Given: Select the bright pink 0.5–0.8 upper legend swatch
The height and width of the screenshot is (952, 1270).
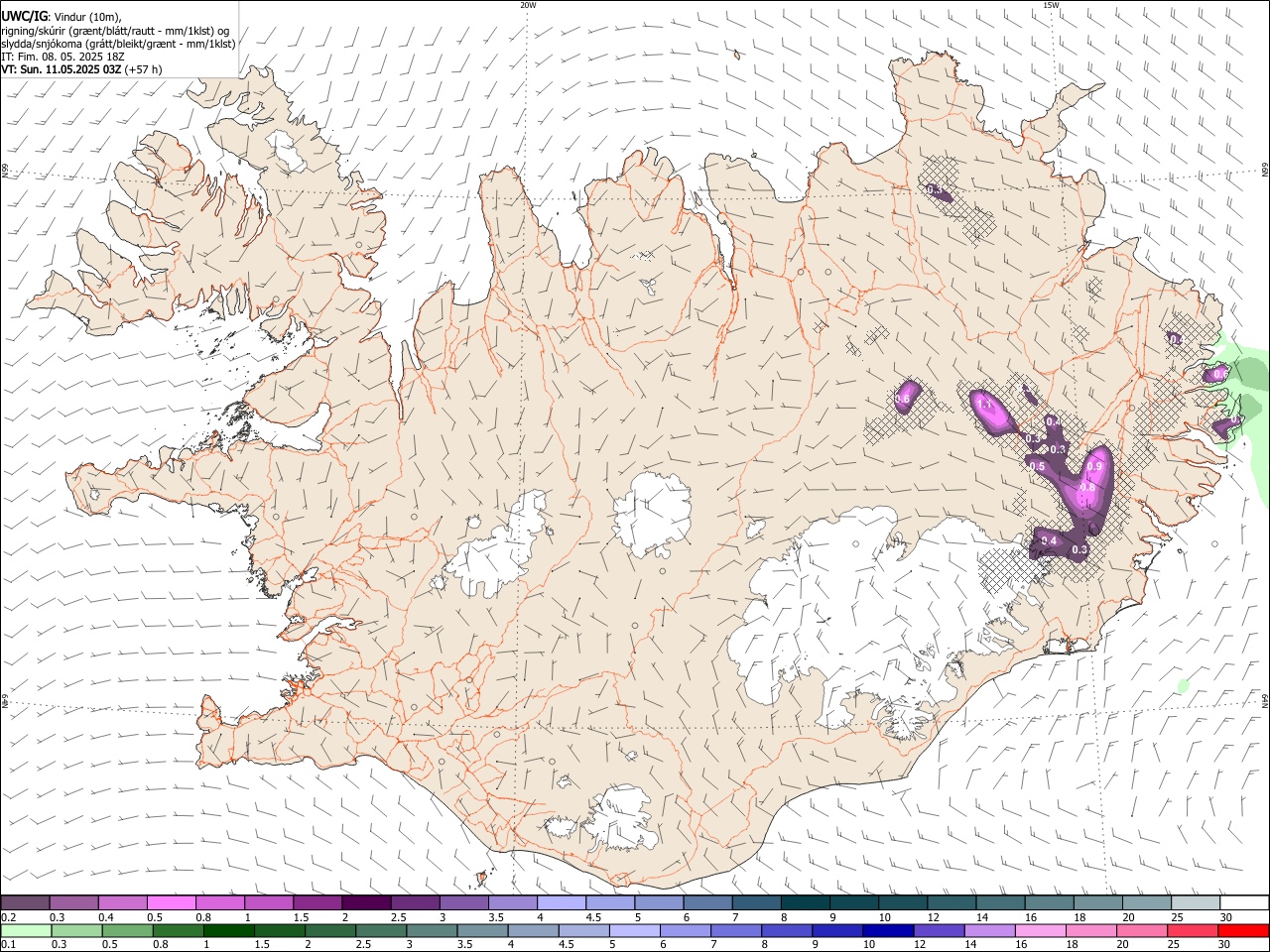Looking at the screenshot, I should [x=172, y=902].
